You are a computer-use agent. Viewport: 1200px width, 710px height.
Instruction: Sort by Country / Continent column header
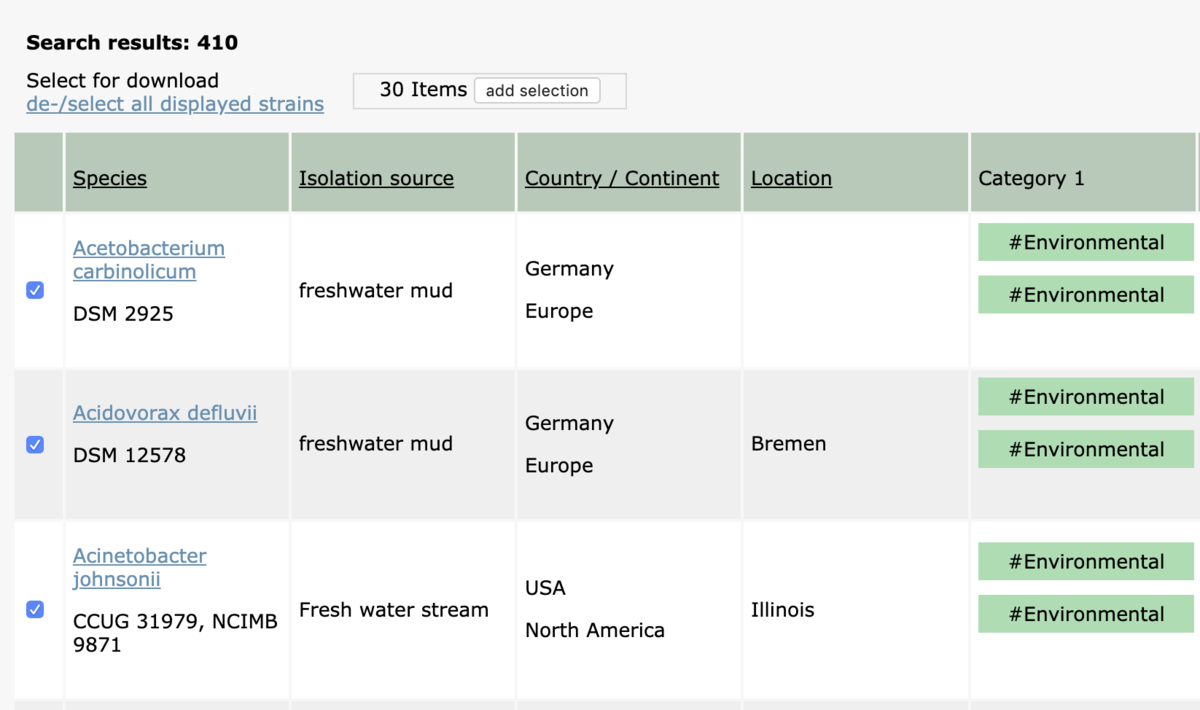point(622,178)
